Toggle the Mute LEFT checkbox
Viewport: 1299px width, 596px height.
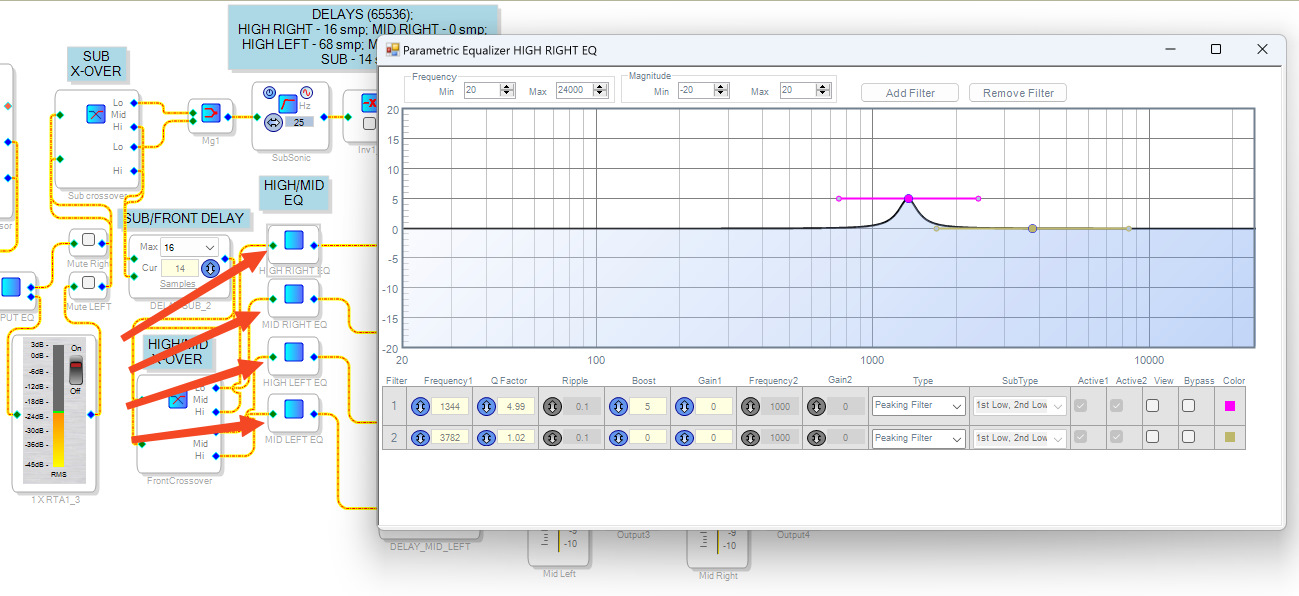88,283
